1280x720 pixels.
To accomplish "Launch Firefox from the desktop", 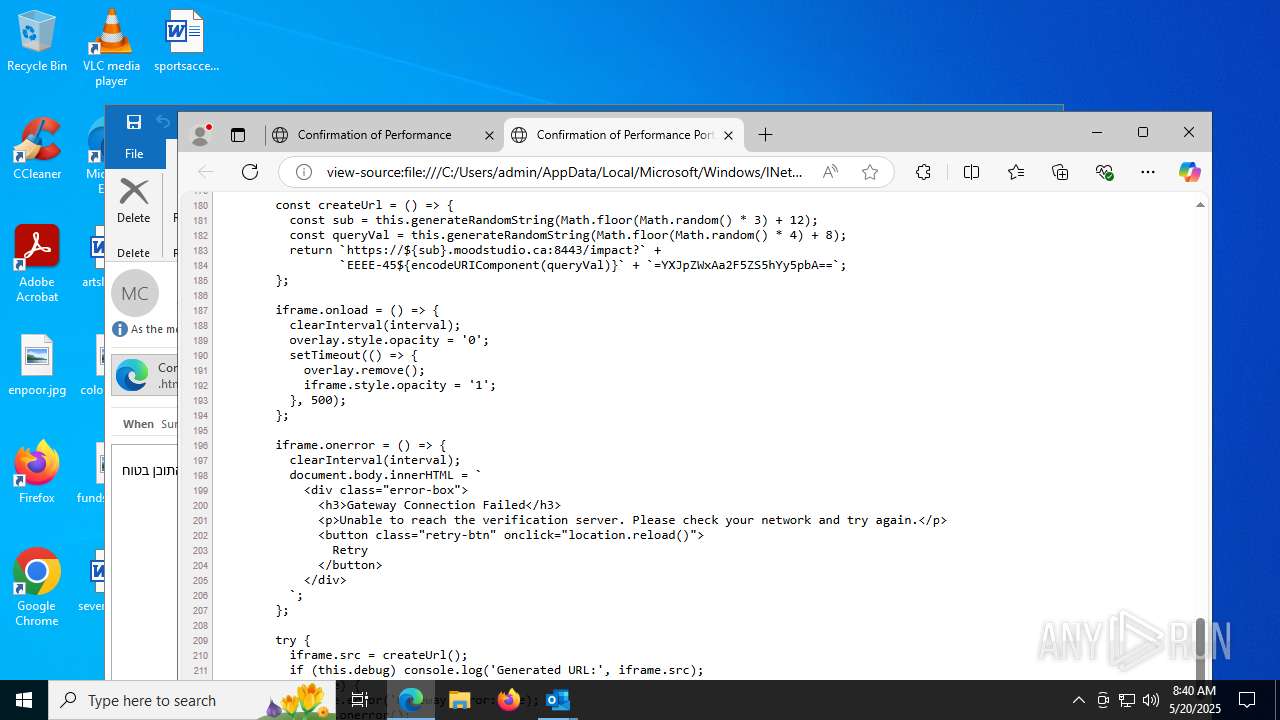I will 37,472.
